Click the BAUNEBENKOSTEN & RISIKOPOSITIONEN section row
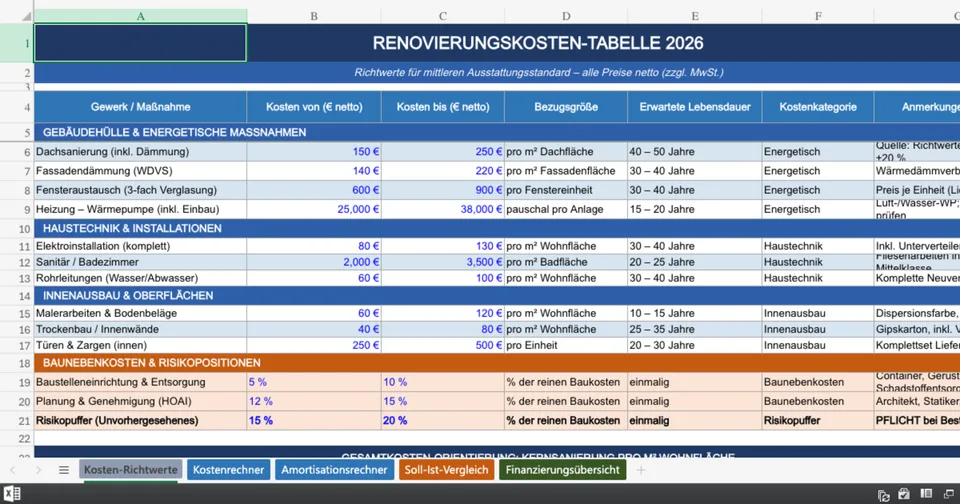 497,363
